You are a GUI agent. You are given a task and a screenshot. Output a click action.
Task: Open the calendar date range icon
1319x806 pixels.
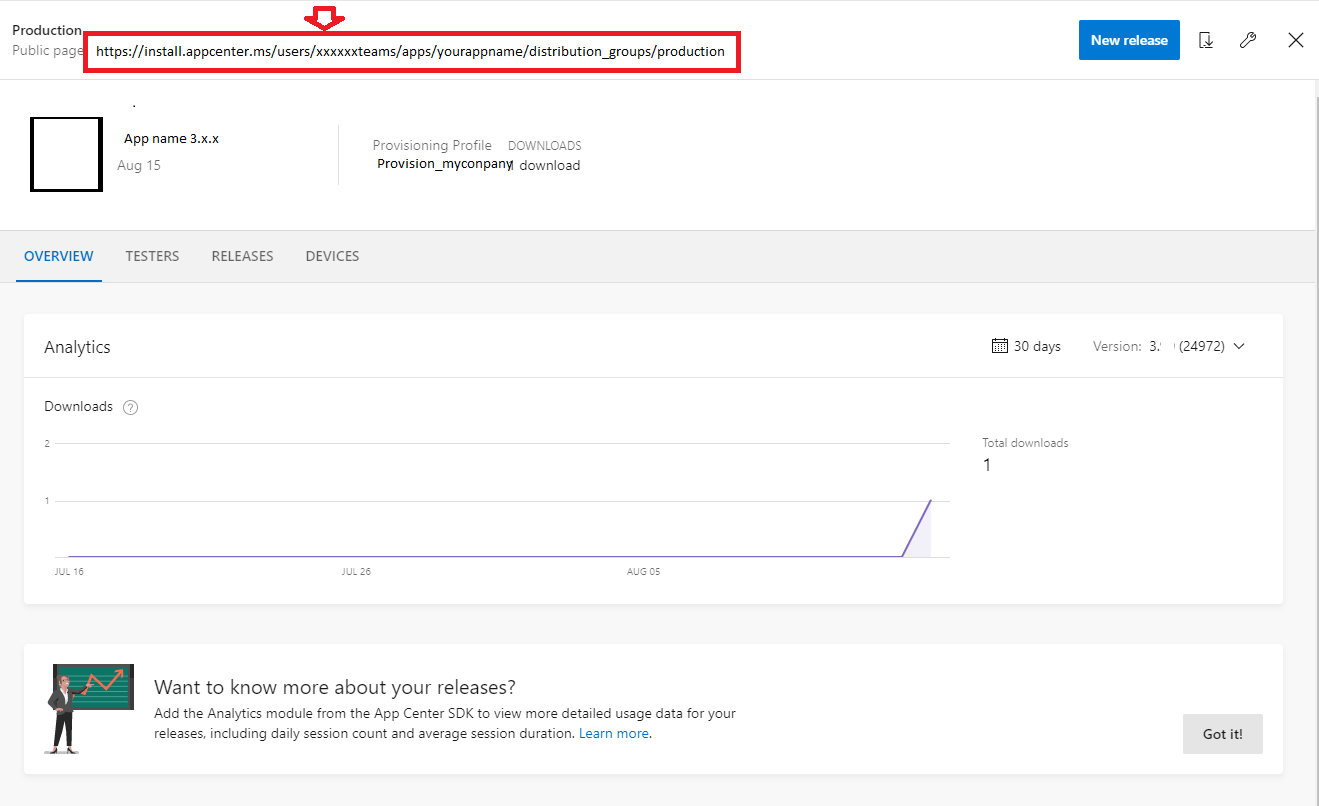tap(998, 345)
